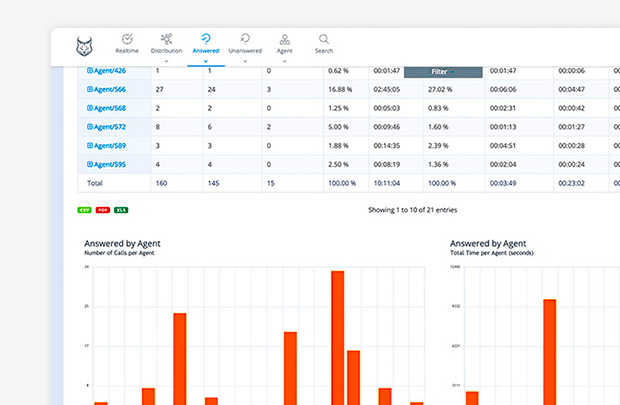Expand Agent/568 row plus icon
The image size is (620, 405).
90,108
